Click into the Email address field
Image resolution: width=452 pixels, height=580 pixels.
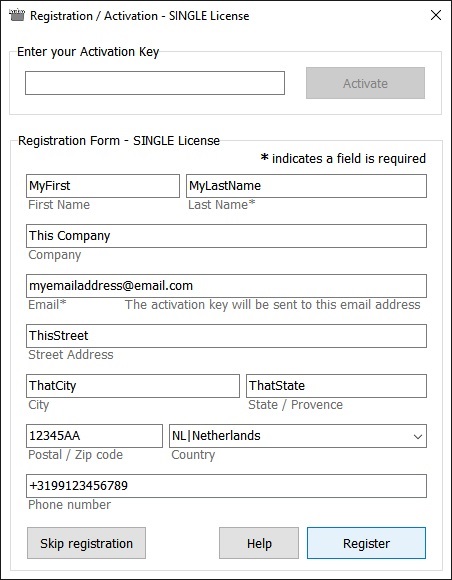click(226, 286)
